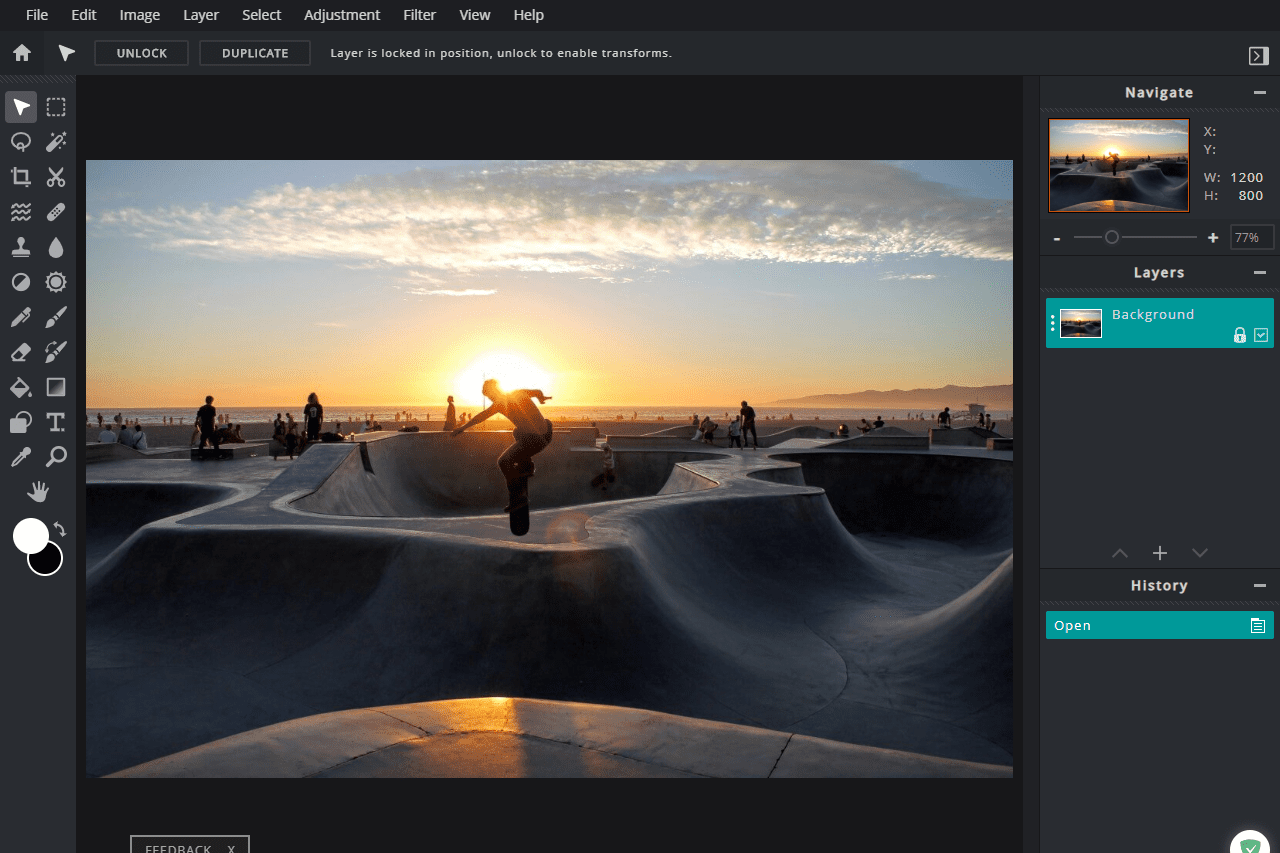Select the Eraser tool
The height and width of the screenshot is (853, 1280).
tap(21, 352)
